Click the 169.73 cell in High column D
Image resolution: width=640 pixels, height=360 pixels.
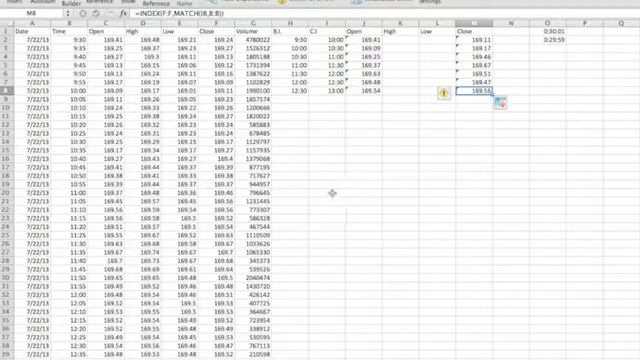[143, 261]
